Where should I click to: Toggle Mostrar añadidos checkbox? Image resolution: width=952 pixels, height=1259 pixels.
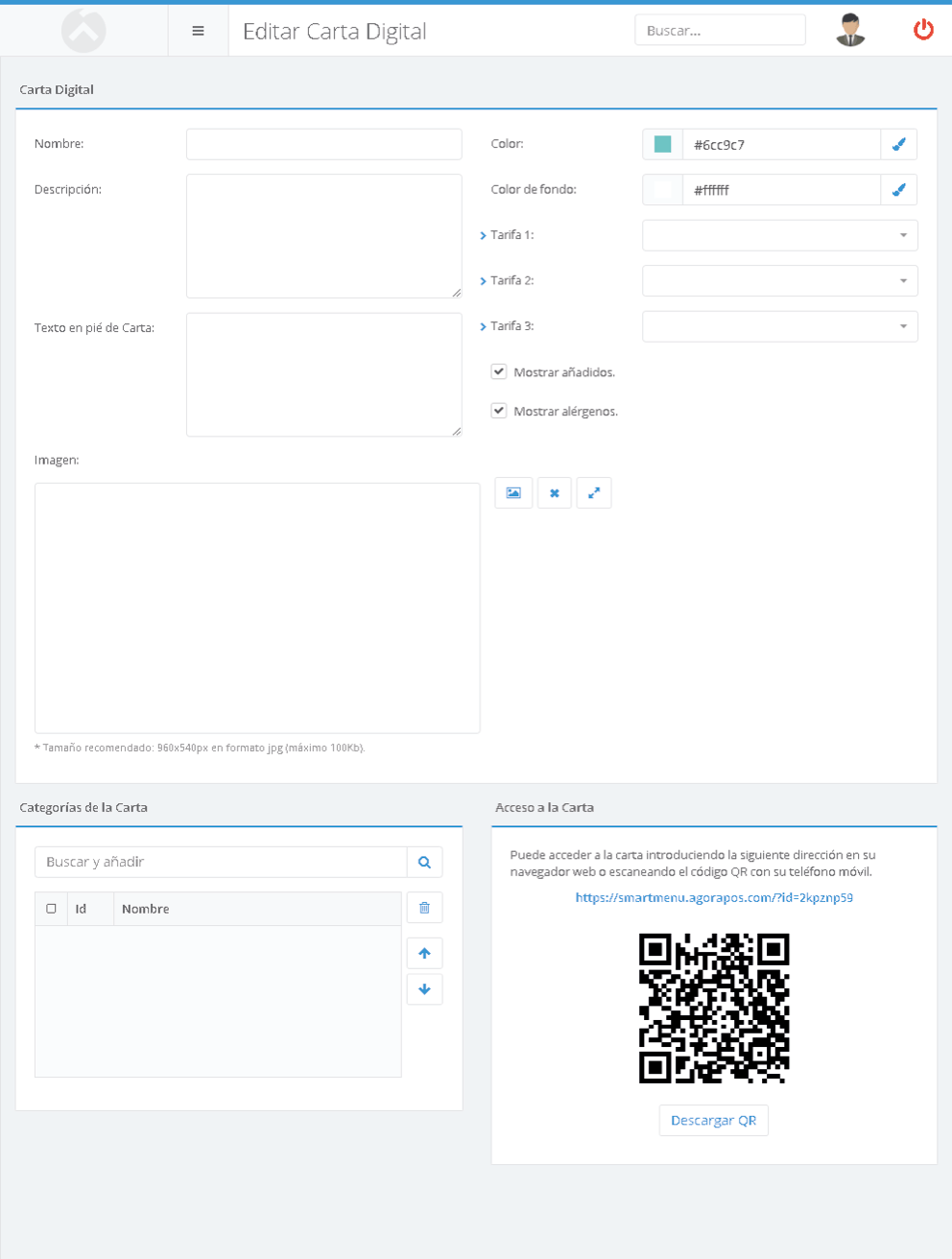pyautogui.click(x=499, y=371)
